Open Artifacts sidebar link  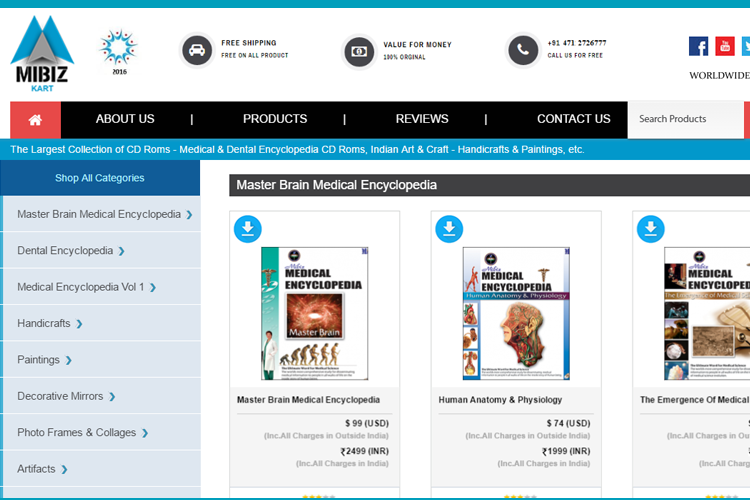click(x=36, y=469)
